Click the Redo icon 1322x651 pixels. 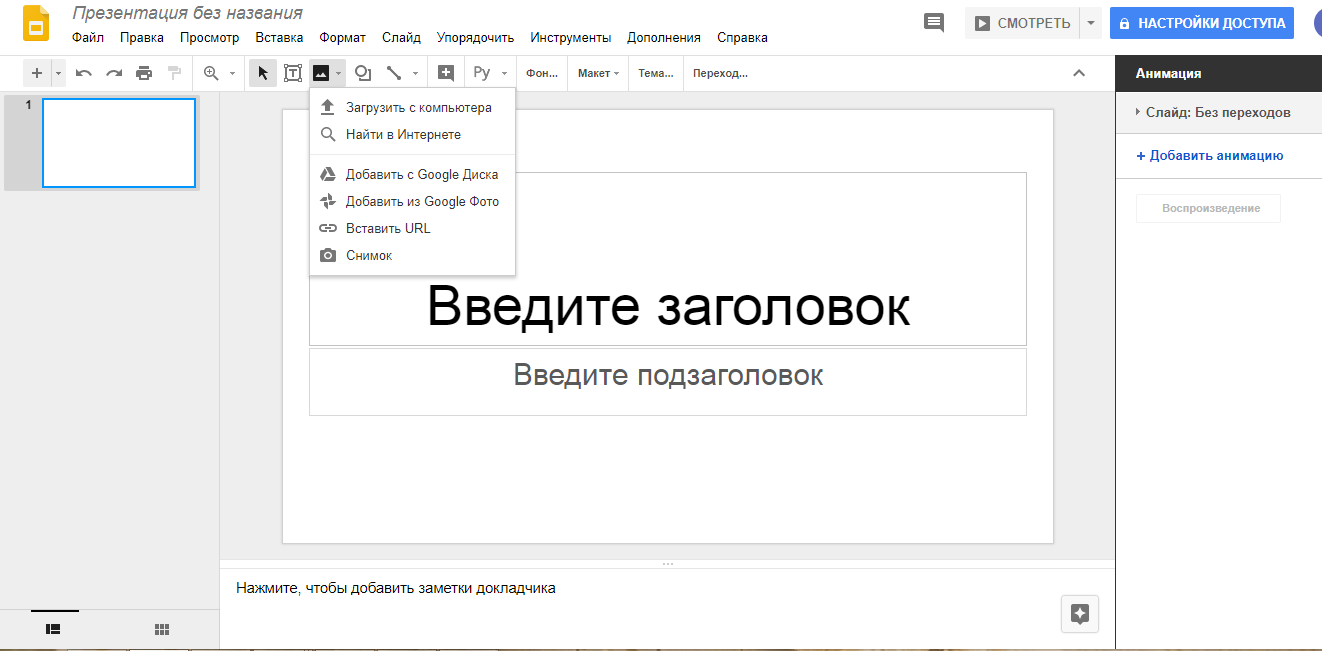pos(113,72)
